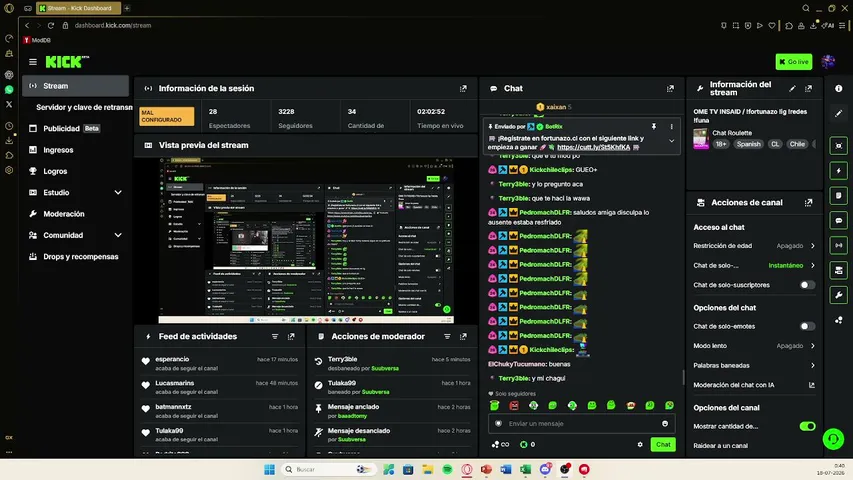
Task: Filter the Acciones de moderador list
Action: tap(447, 336)
